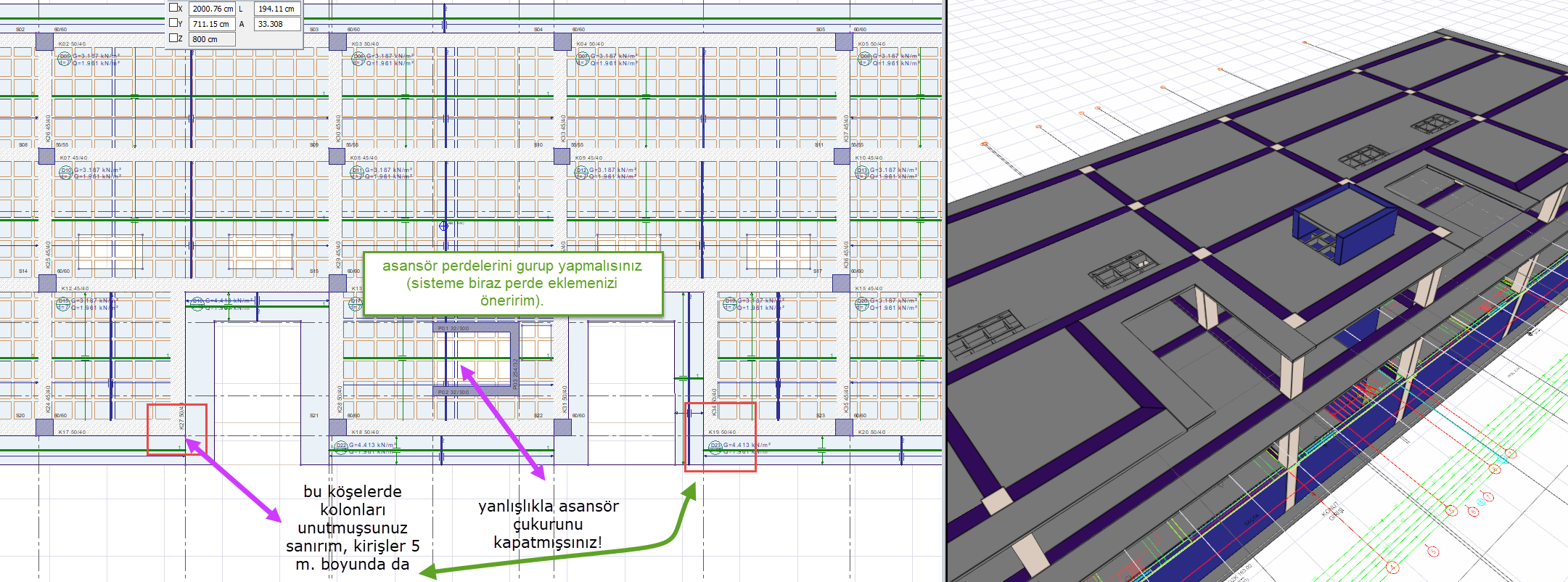Image resolution: width=1568 pixels, height=582 pixels.
Task: Click slab marker D10 circle
Action: [x=65, y=173]
